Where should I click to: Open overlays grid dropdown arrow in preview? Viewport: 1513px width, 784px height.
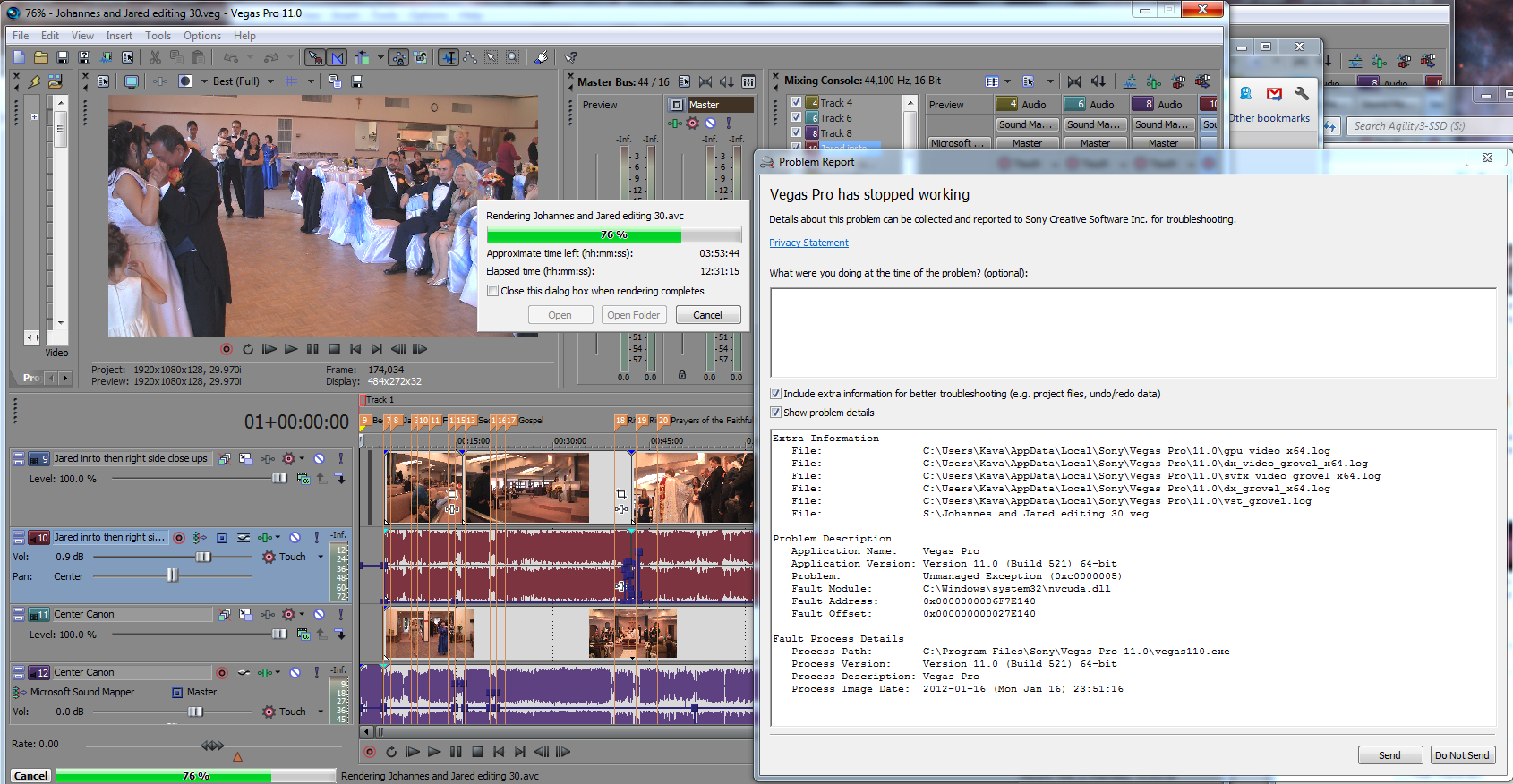coord(311,81)
